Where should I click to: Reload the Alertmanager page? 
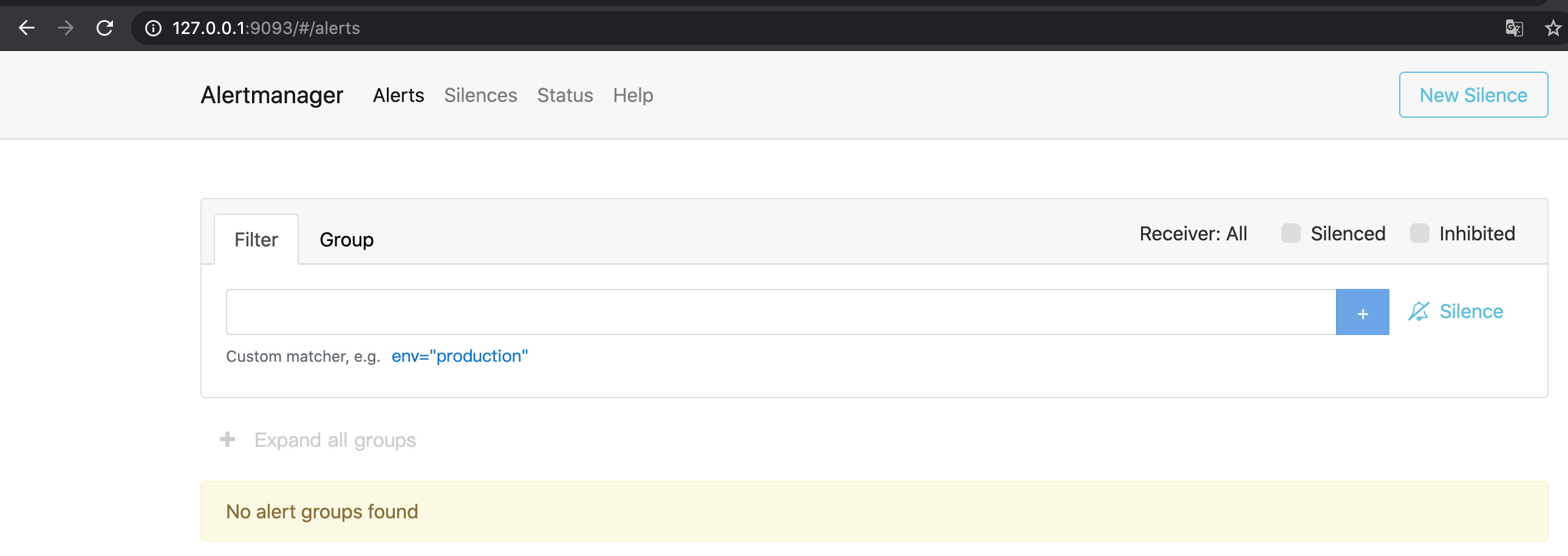click(x=104, y=28)
